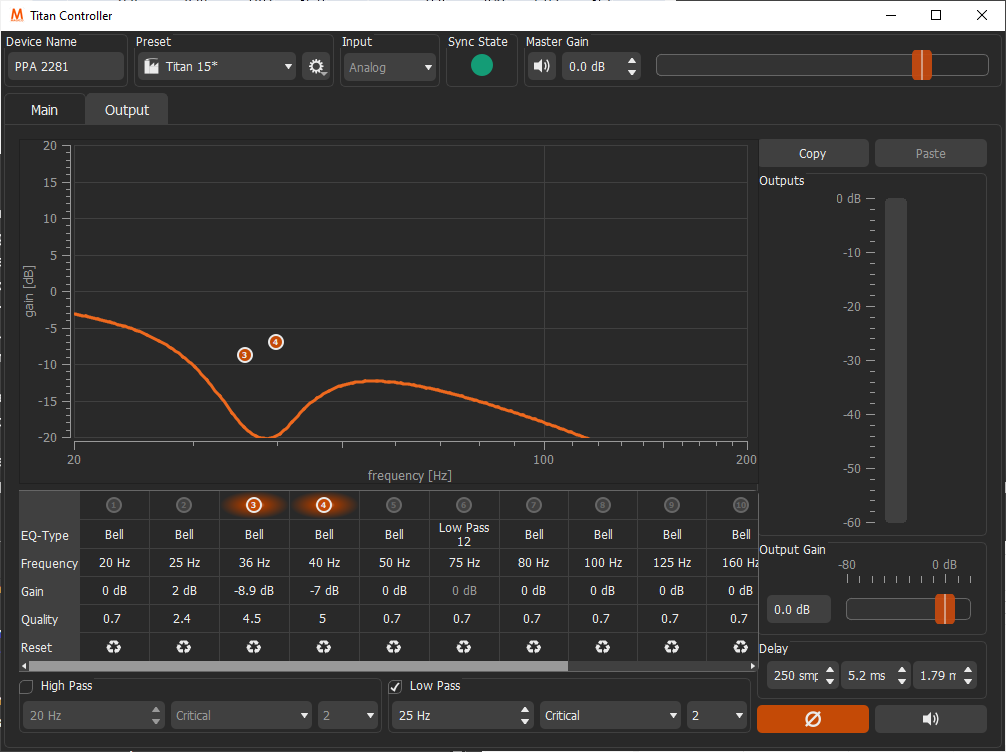The width and height of the screenshot is (1006, 752).
Task: Reset the 20 Hz EQ band
Action: (x=114, y=647)
